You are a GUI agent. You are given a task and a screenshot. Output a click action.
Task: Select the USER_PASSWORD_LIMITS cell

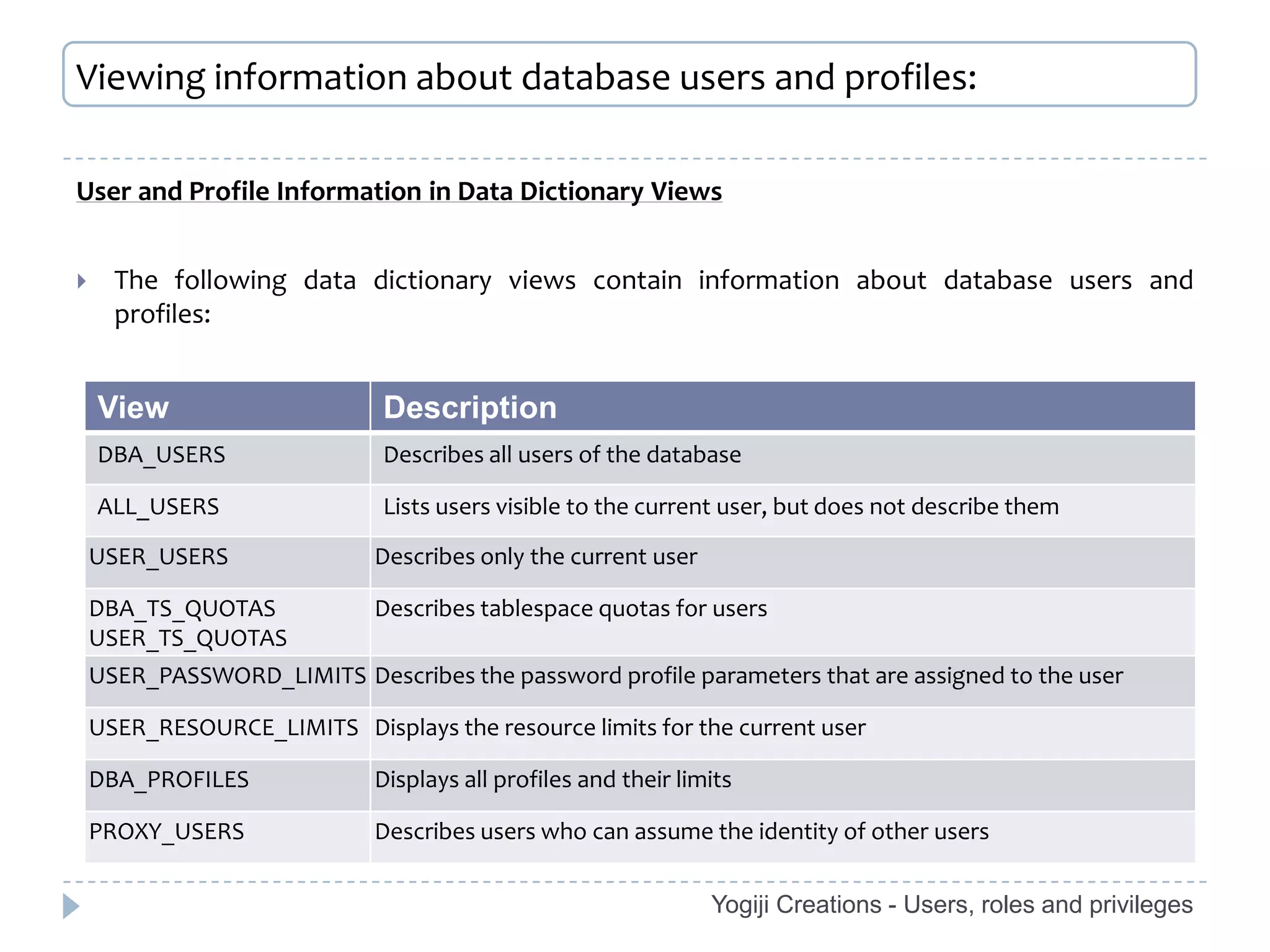pos(228,681)
